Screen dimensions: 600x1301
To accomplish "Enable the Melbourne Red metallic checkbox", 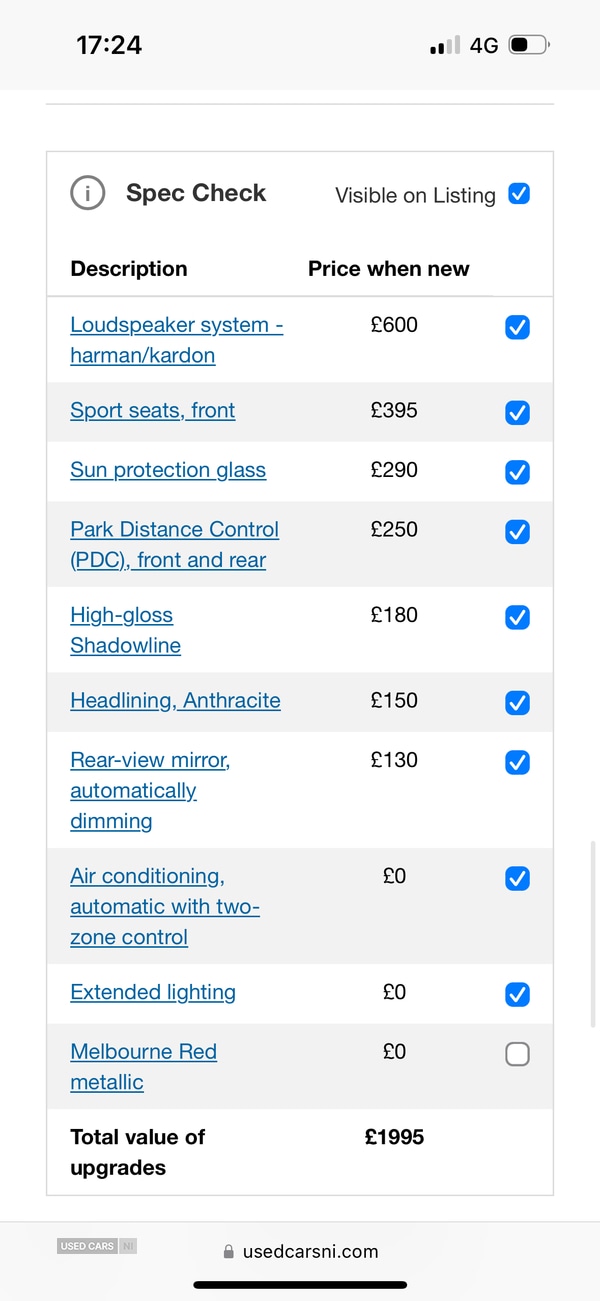I will coord(517,1054).
